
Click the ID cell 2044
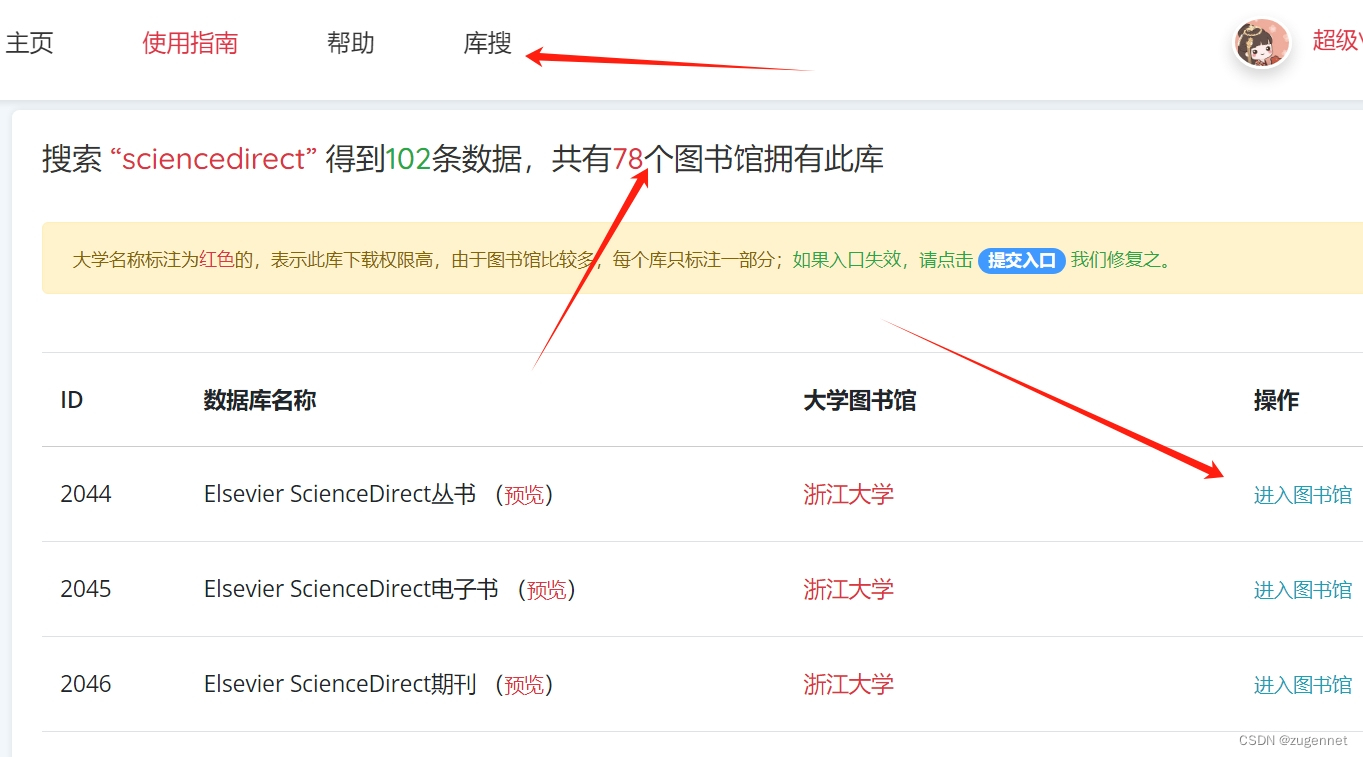tap(86, 494)
